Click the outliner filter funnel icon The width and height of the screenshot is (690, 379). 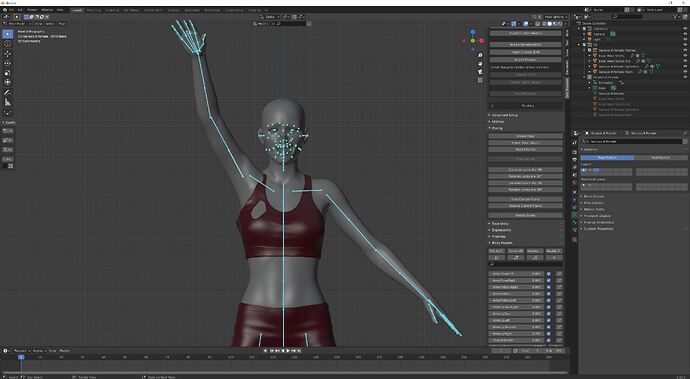(676, 17)
